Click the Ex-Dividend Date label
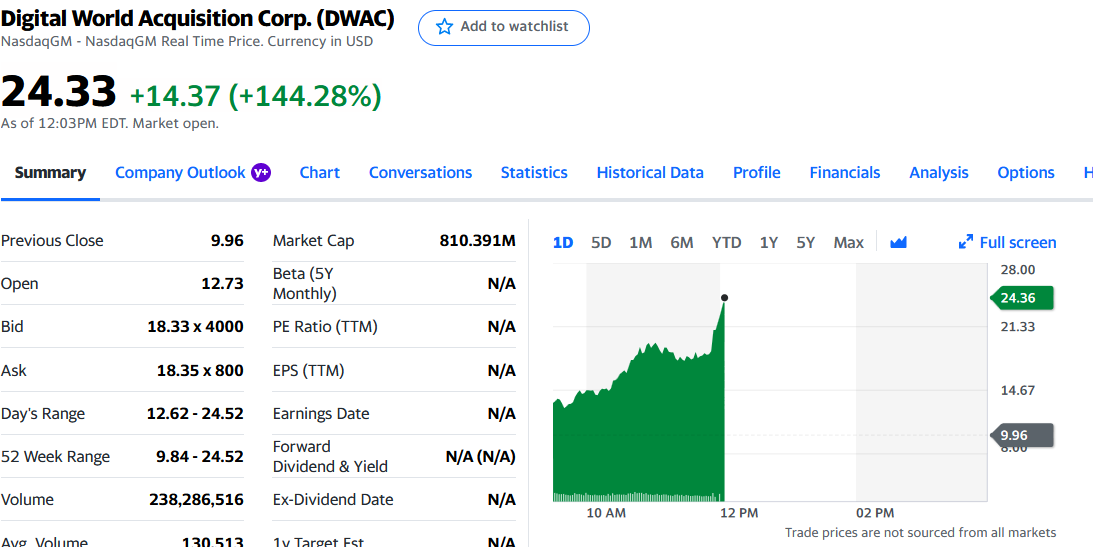 coord(333,500)
